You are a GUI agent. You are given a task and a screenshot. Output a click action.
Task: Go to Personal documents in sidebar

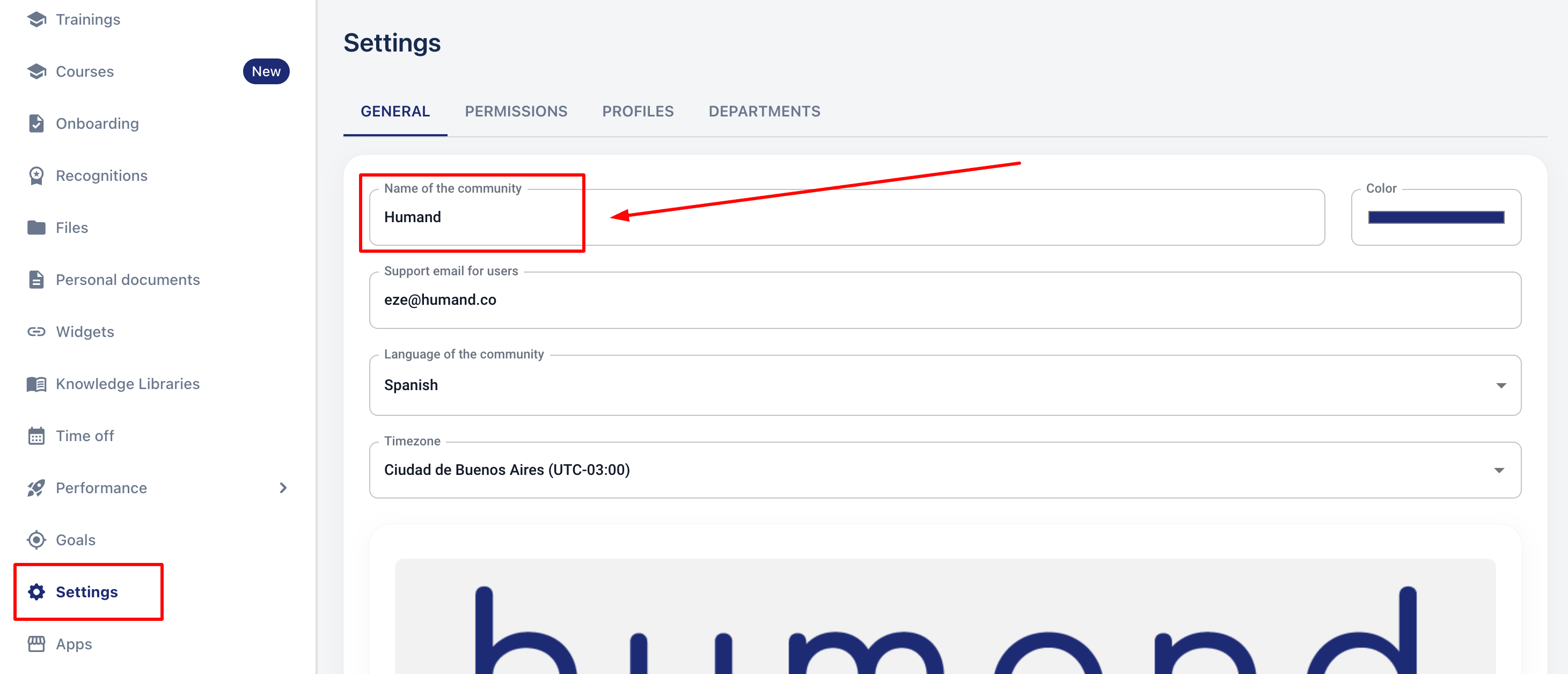tap(127, 280)
